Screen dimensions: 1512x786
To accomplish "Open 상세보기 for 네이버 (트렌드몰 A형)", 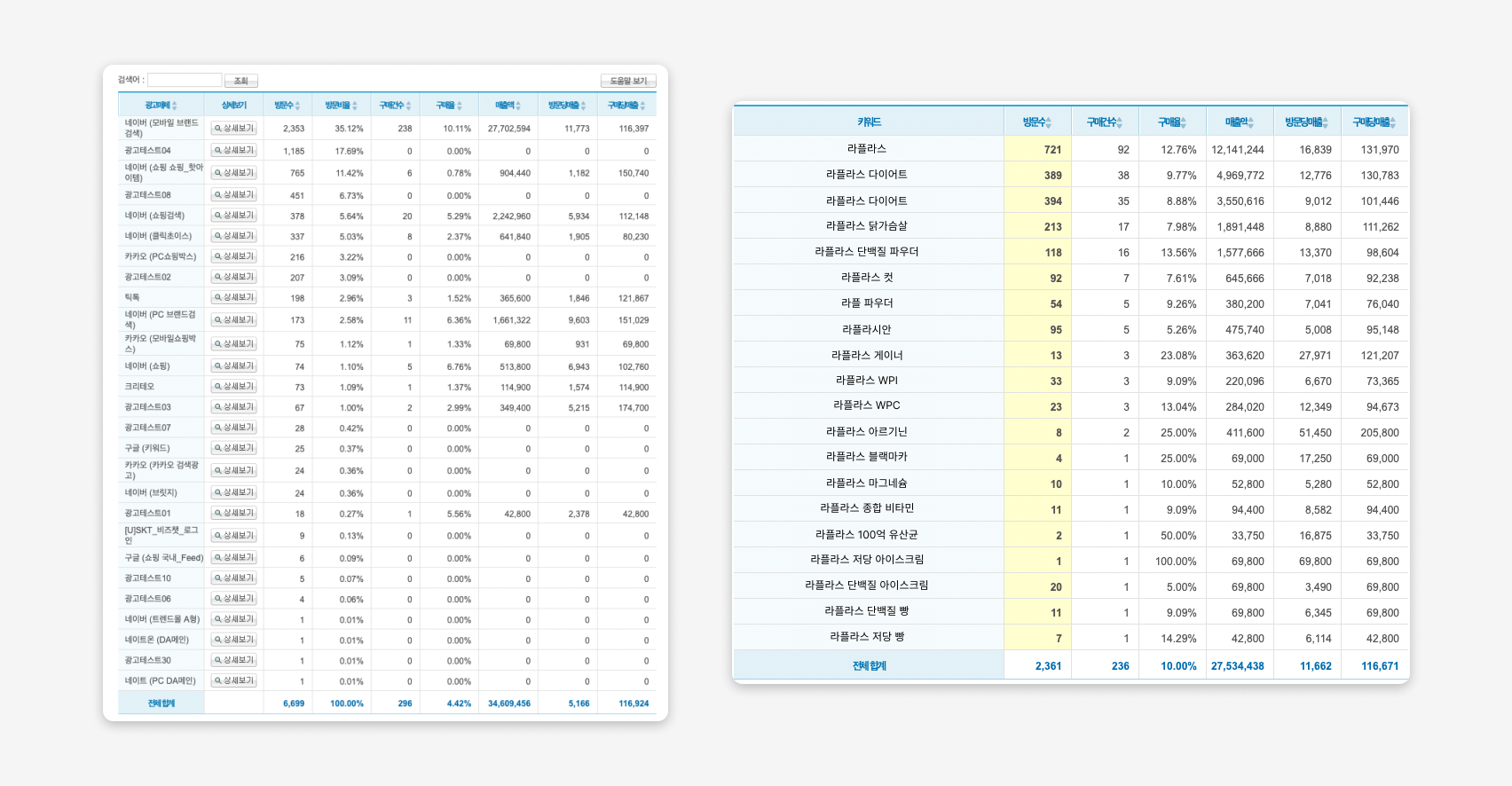I will click(x=233, y=619).
